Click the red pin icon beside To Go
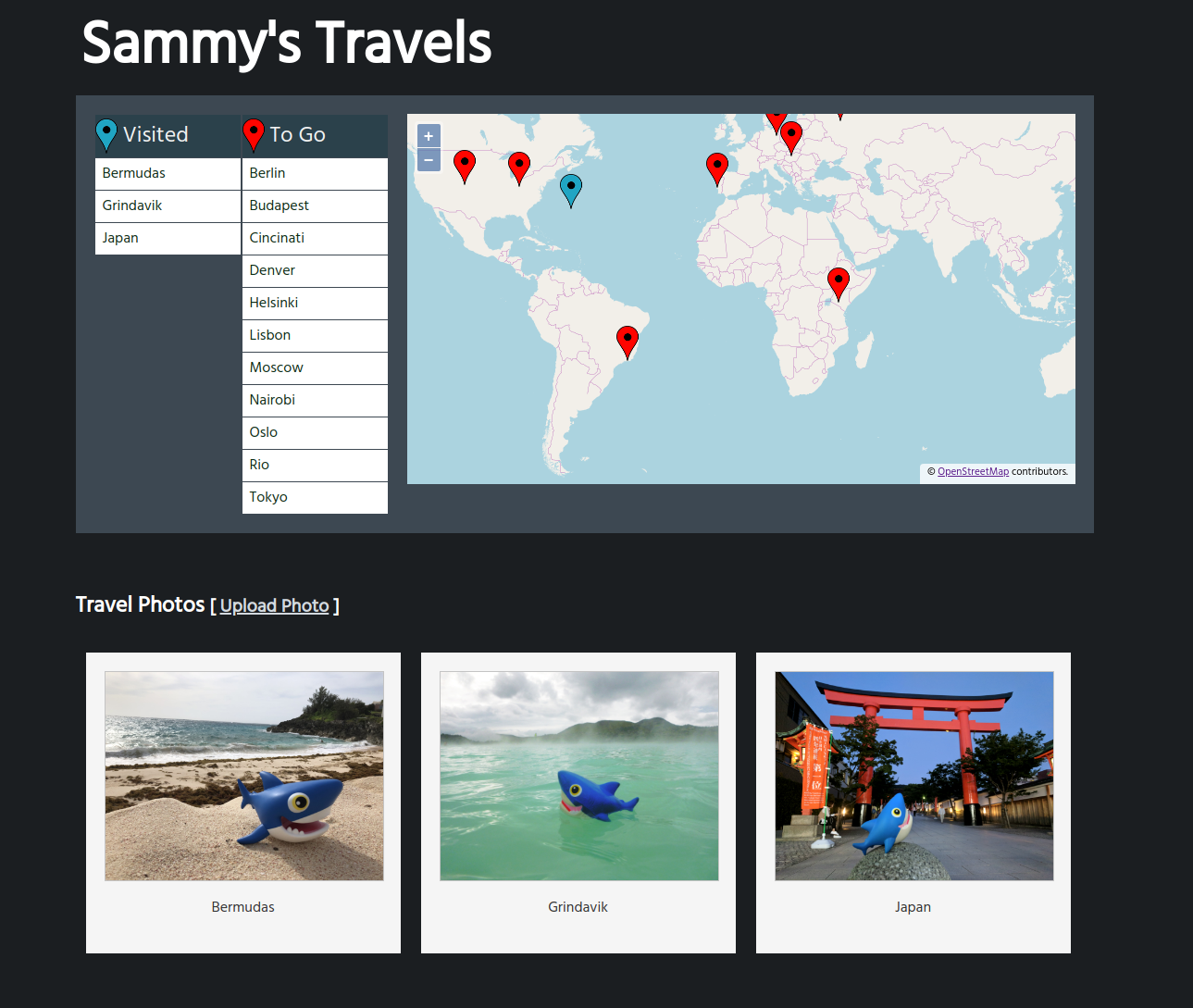Image resolution: width=1193 pixels, height=1008 pixels. tap(254, 135)
